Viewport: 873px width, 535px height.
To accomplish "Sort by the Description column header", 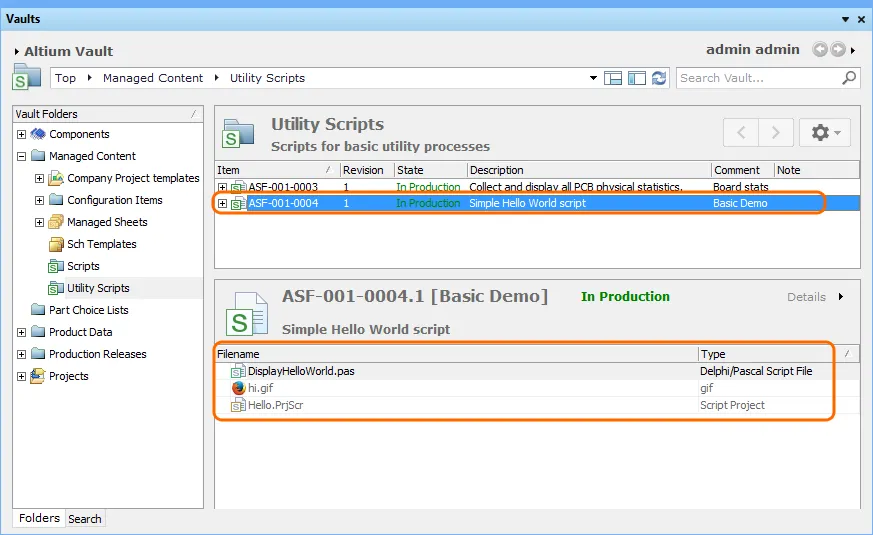I will pyautogui.click(x=589, y=170).
